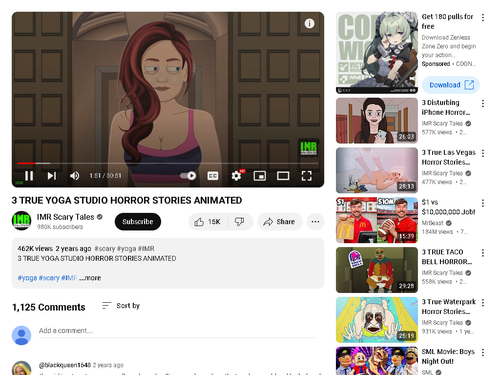Viewport: 500px width, 375px height.
Task: Open the blue #yoga hashtag link in the description
Action: click(27, 278)
